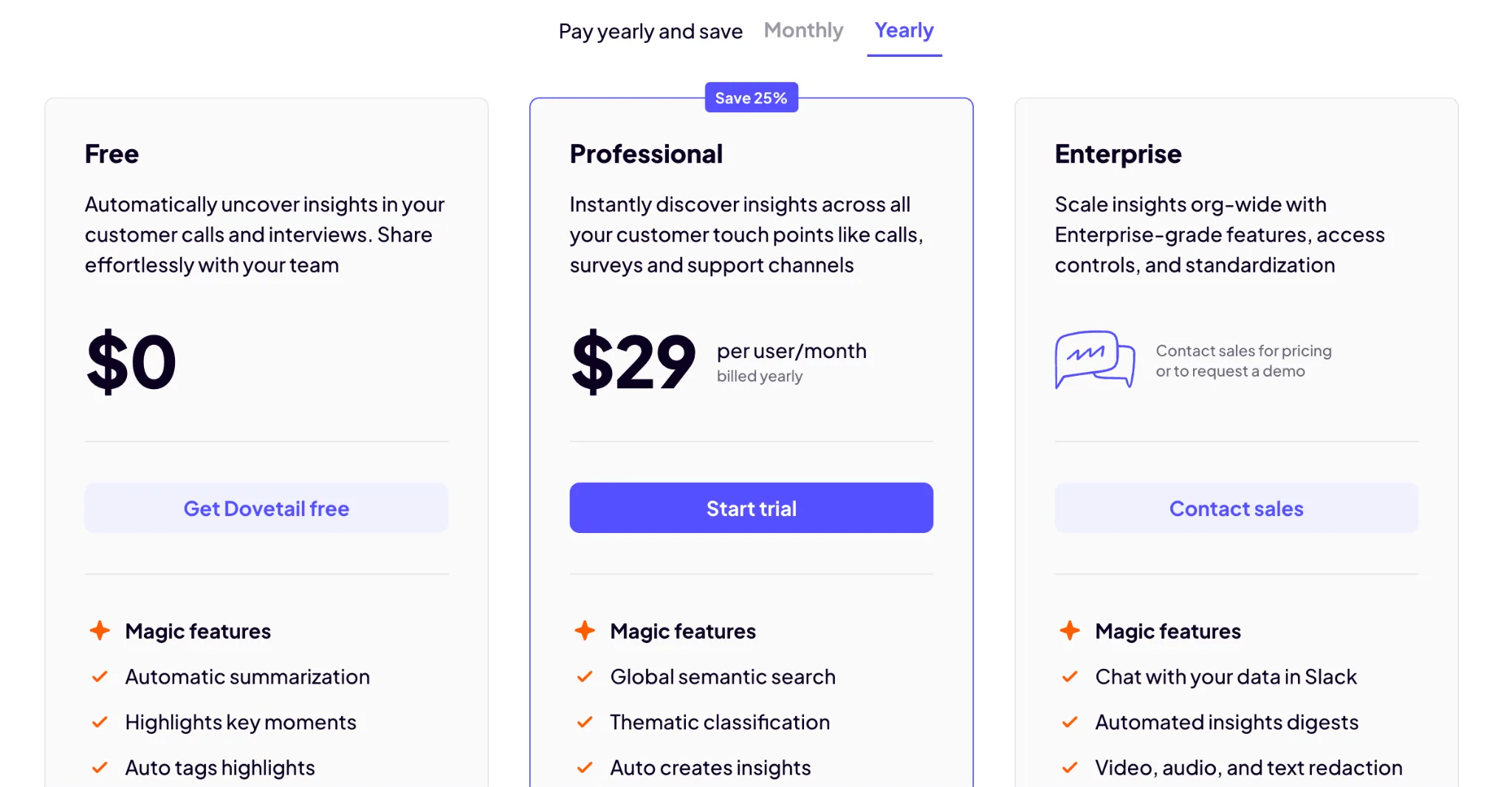
Task: Click checkmark beside Global semantic search
Action: coord(585,676)
